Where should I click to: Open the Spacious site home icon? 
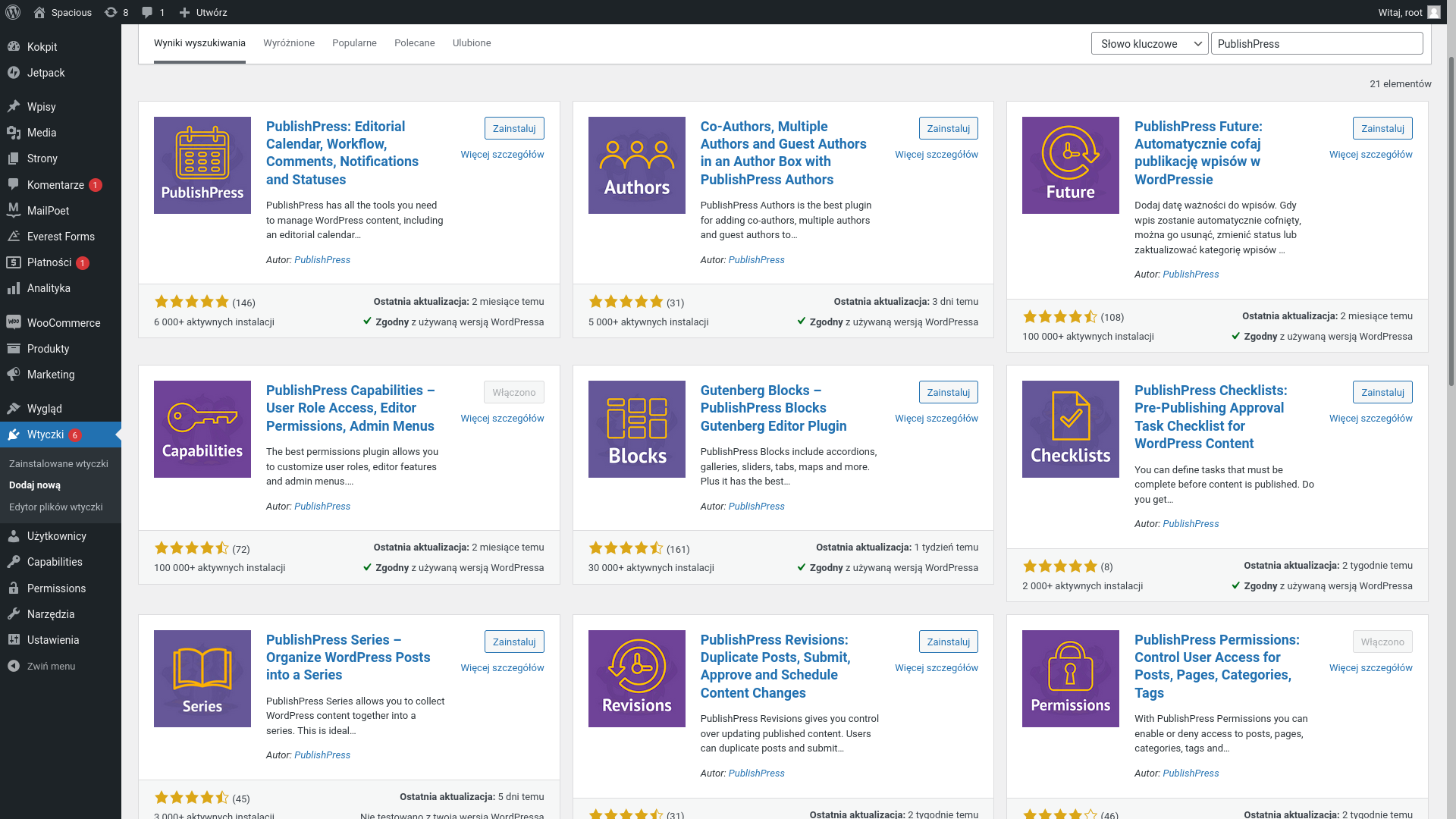[39, 12]
